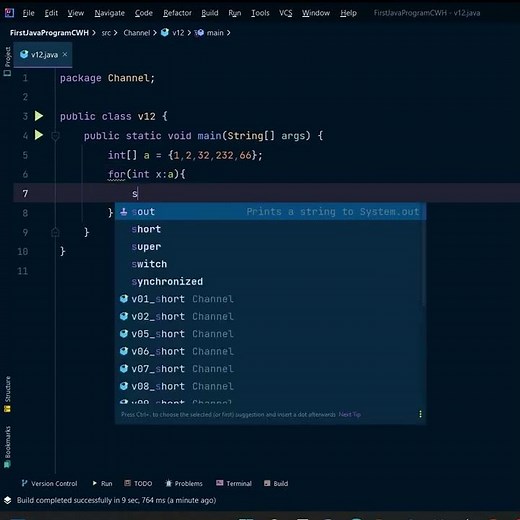Choose the super keyword suggestion
520x520 pixels.
[270, 247]
